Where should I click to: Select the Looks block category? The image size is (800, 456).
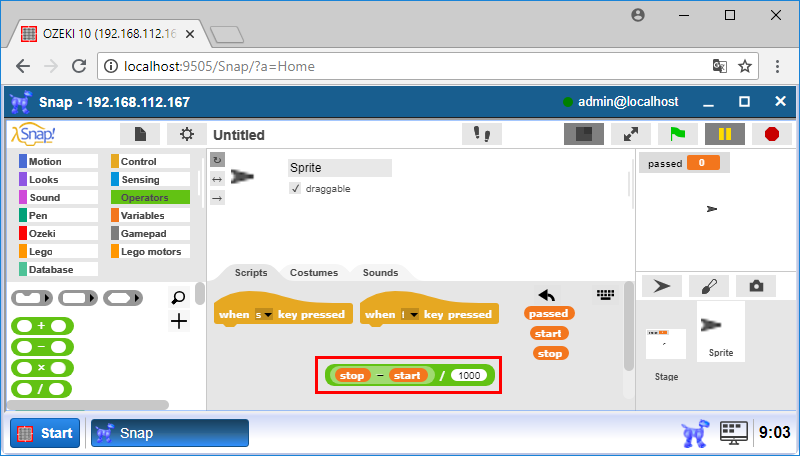point(58,179)
